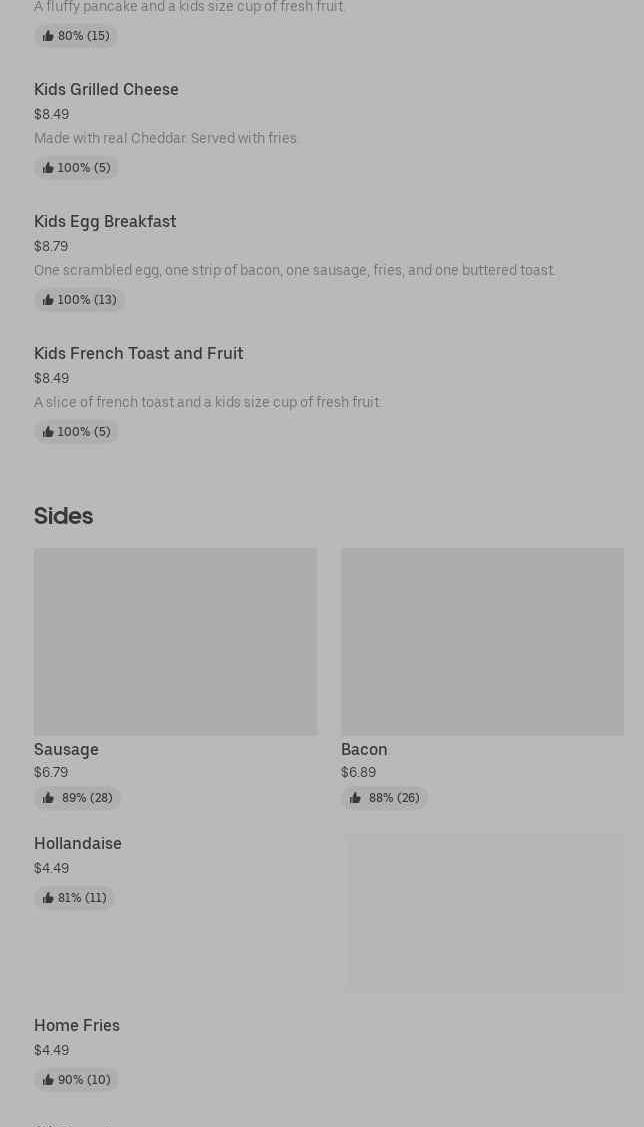The width and height of the screenshot is (644, 1127).
Task: Click Kids French Toast thumbs-up rating icon
Action: tap(48, 432)
